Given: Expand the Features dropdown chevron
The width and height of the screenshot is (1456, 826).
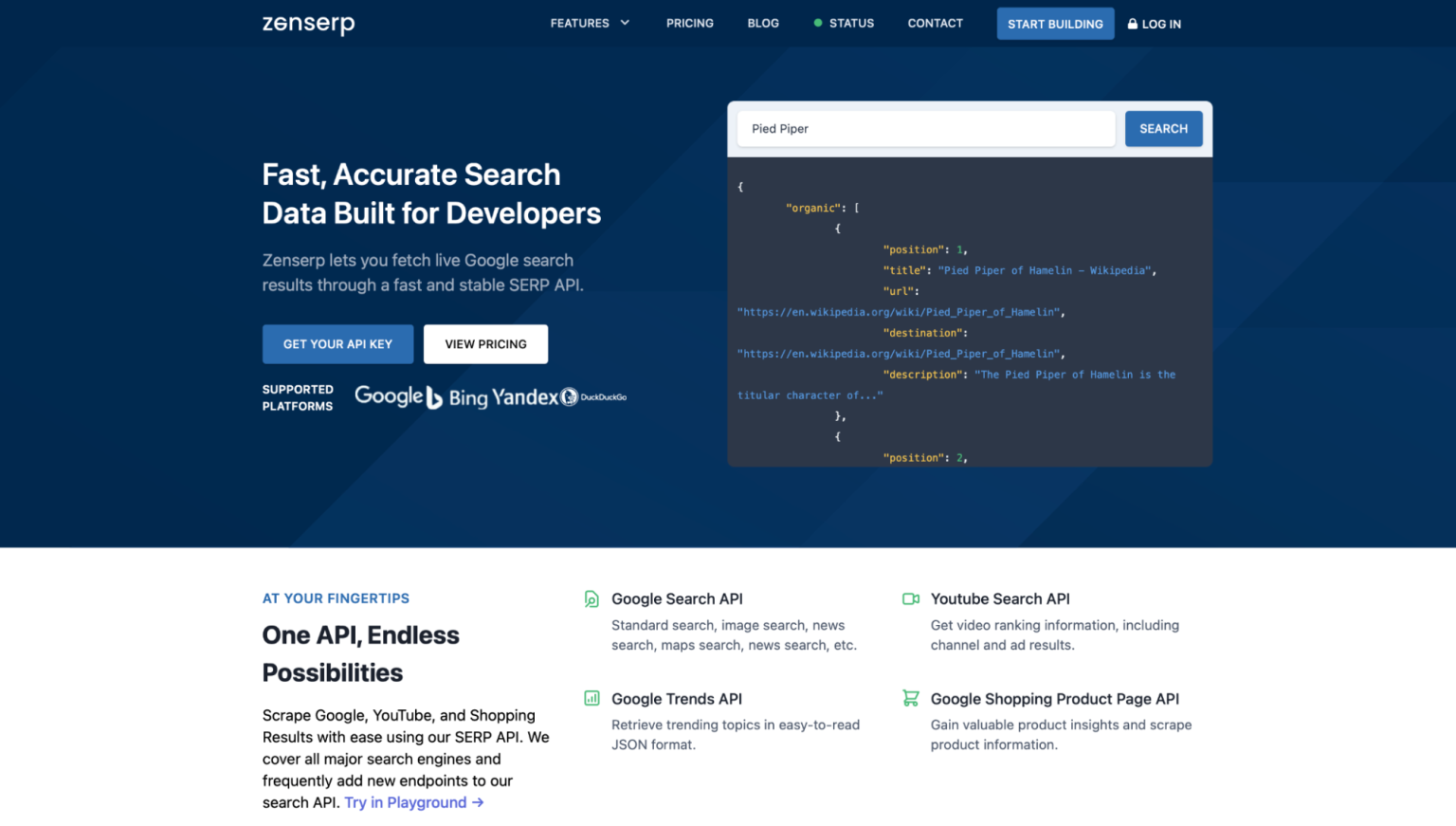Looking at the screenshot, I should (625, 23).
